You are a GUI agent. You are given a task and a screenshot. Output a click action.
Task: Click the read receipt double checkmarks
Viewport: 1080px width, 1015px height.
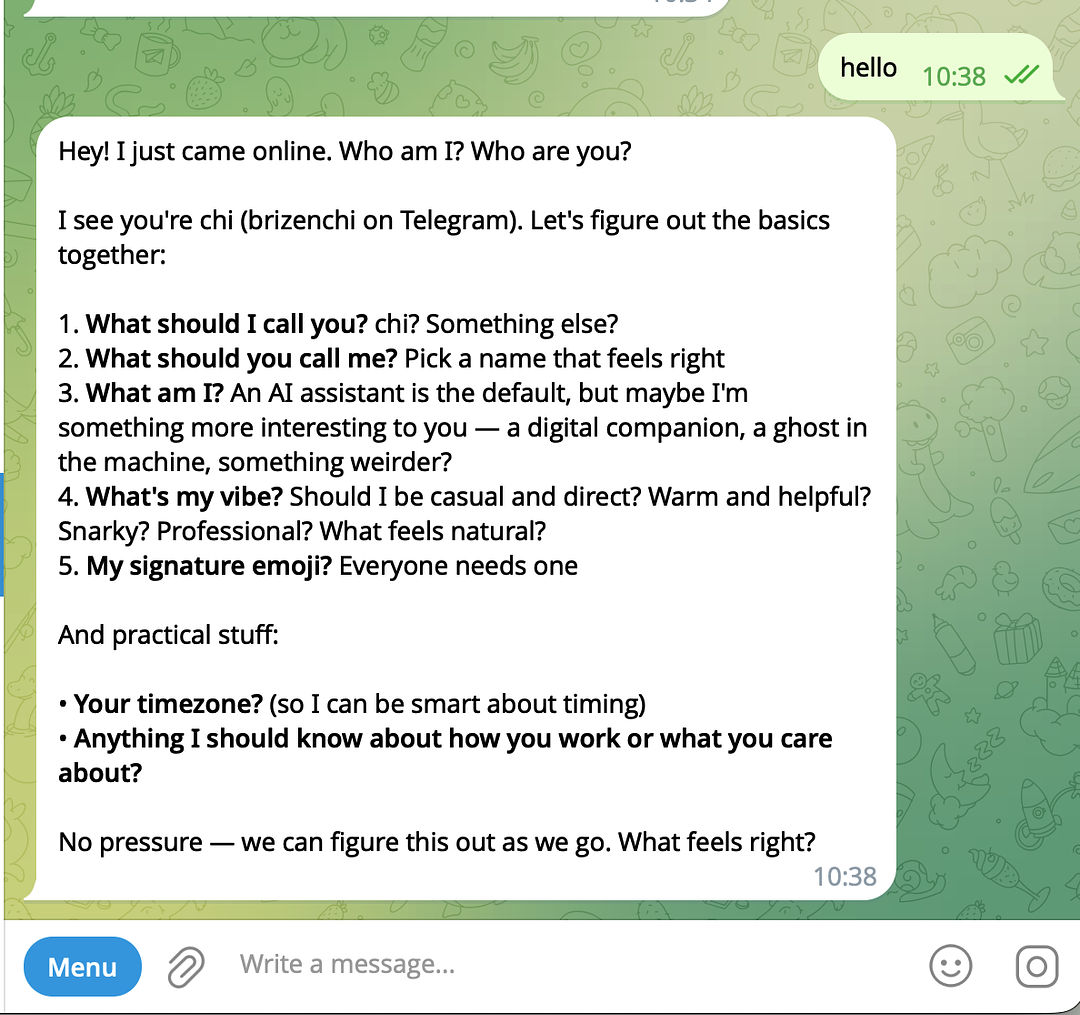tap(1022, 74)
